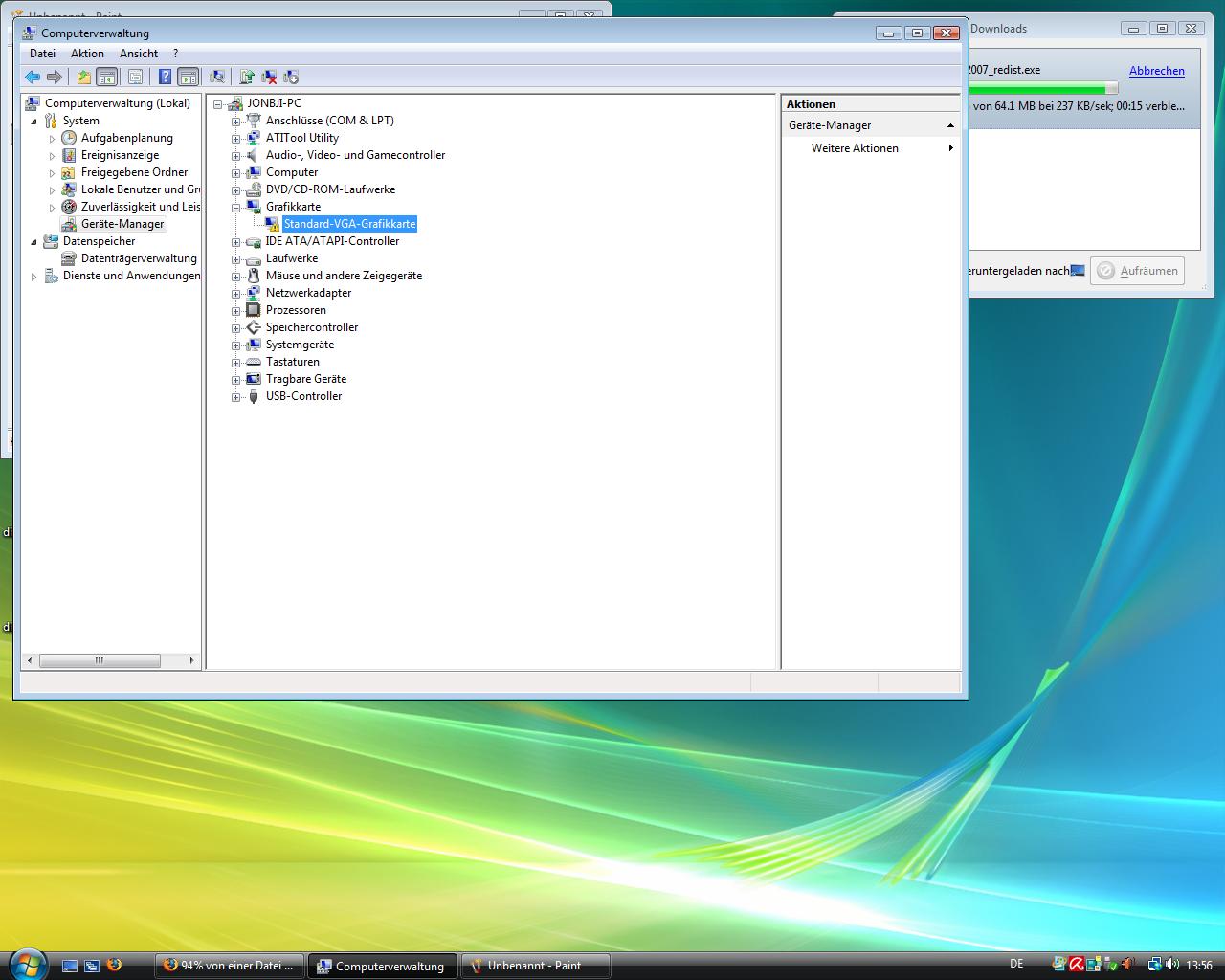Click Aufräumen button in Downloads window
The image size is (1225, 980).
coord(1138,271)
